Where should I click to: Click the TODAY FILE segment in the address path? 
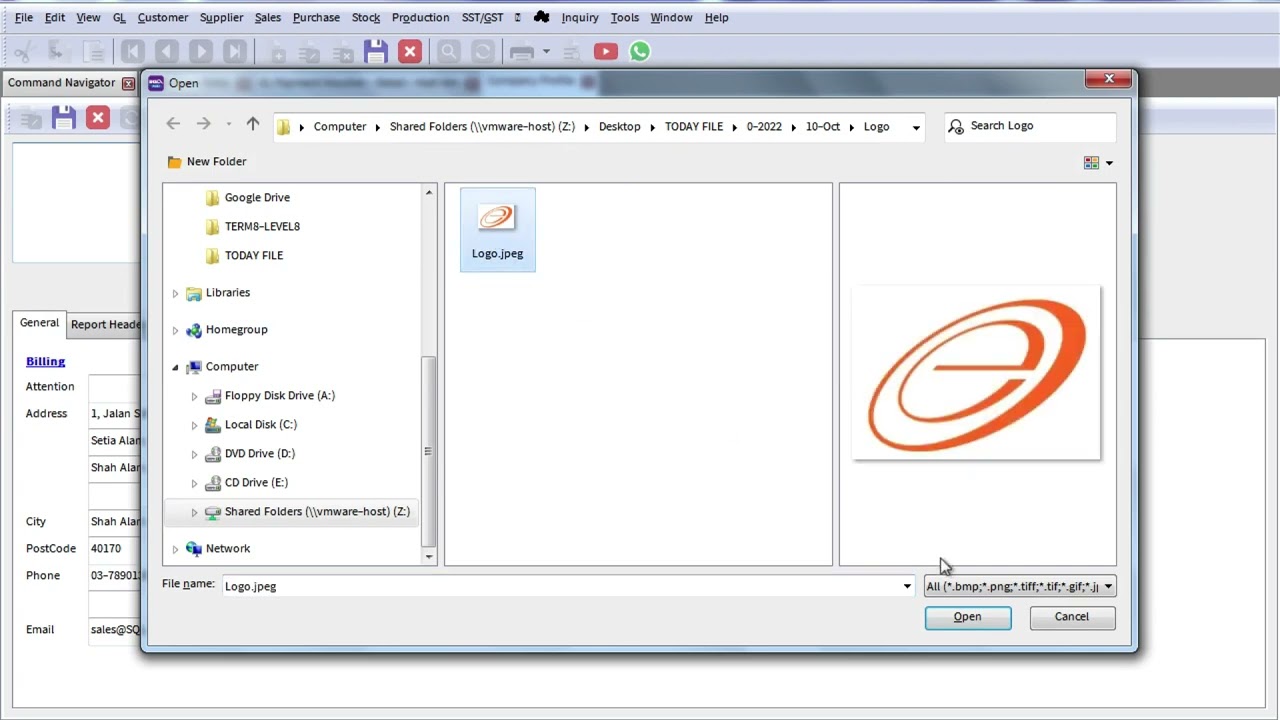click(693, 127)
